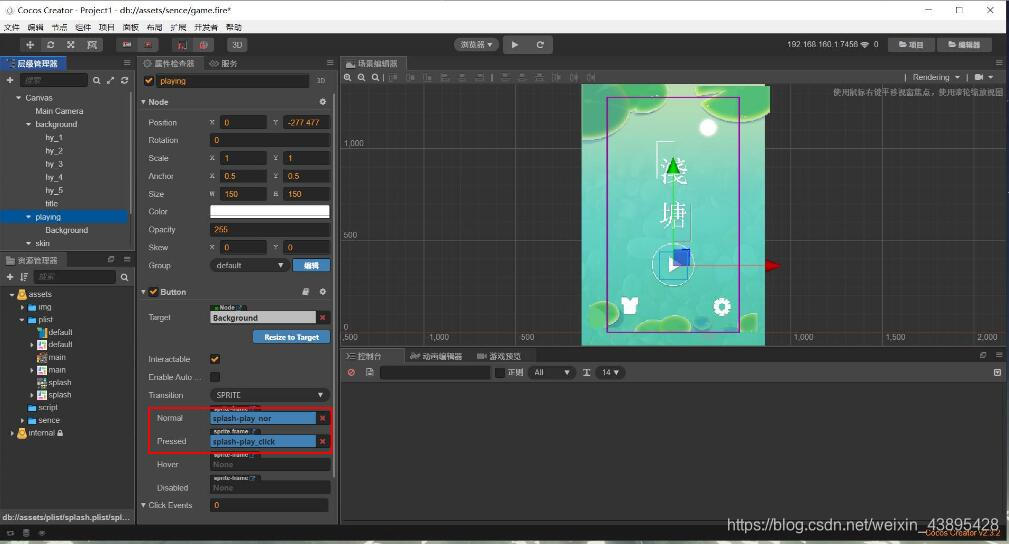Open editor folder button
Image resolution: width=1009 pixels, height=544 pixels.
click(963, 44)
